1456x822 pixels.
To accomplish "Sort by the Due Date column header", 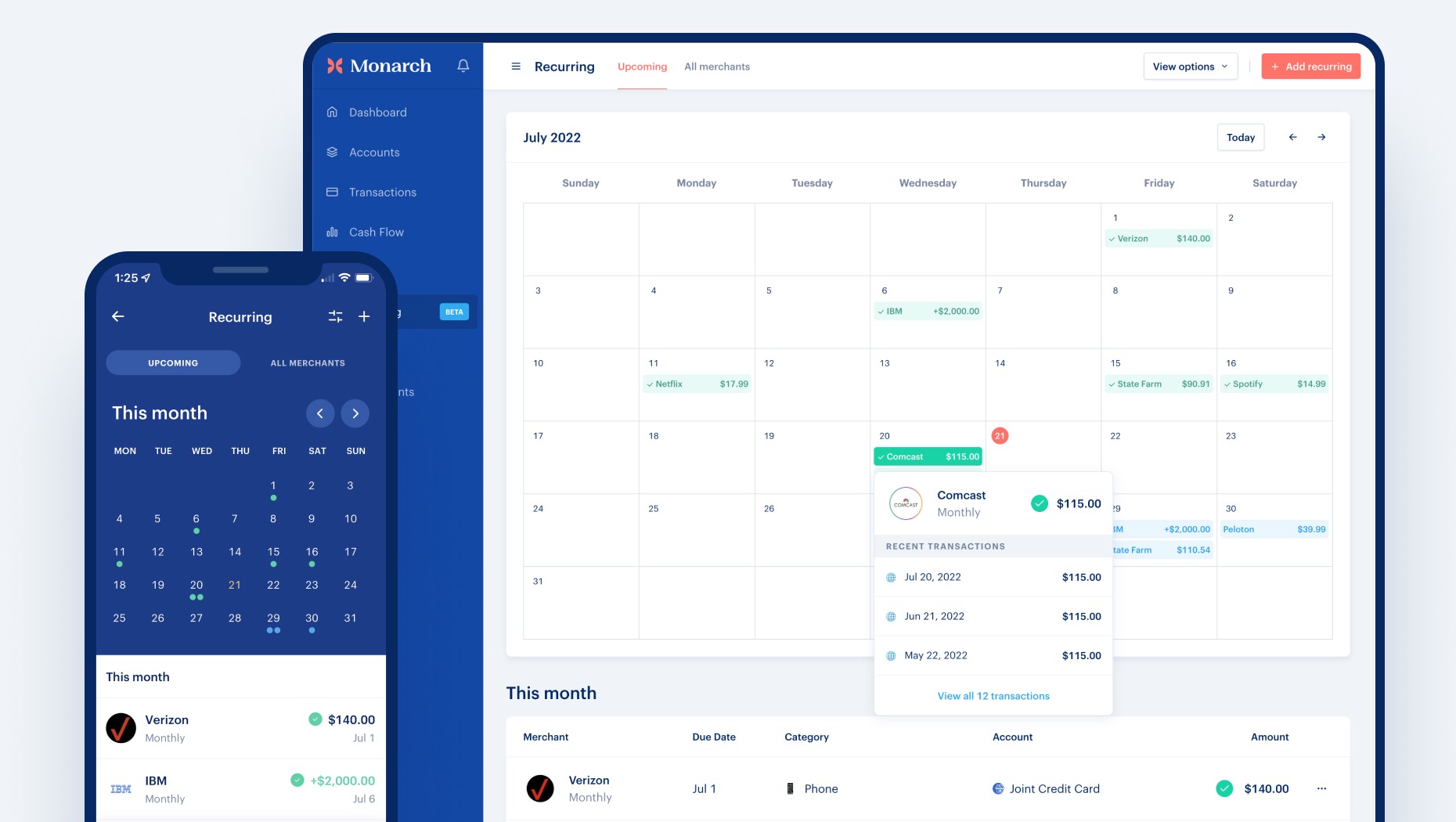I will [714, 737].
